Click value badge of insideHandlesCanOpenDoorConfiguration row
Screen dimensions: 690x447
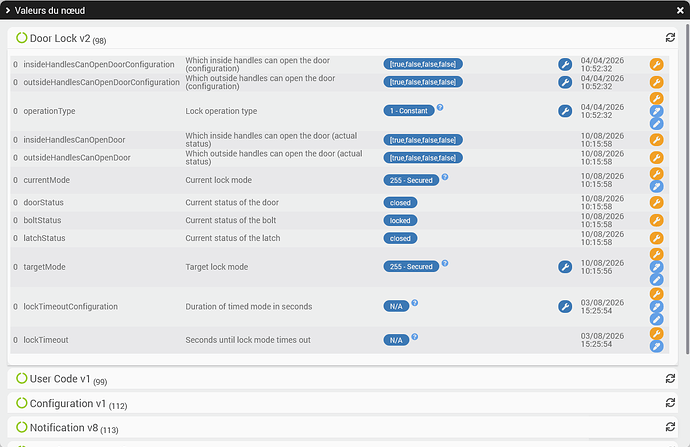[423, 64]
